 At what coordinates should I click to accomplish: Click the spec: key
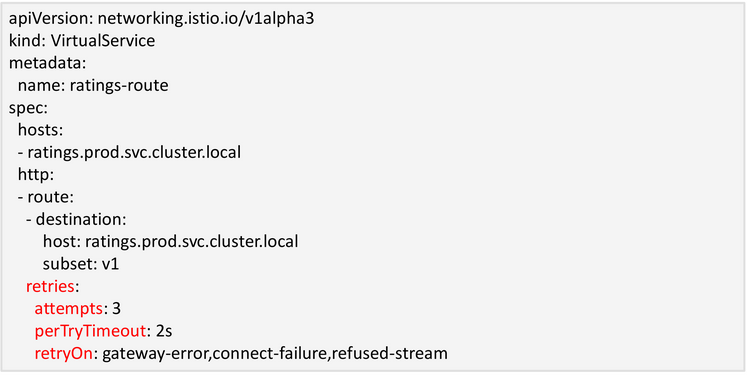click(28, 108)
